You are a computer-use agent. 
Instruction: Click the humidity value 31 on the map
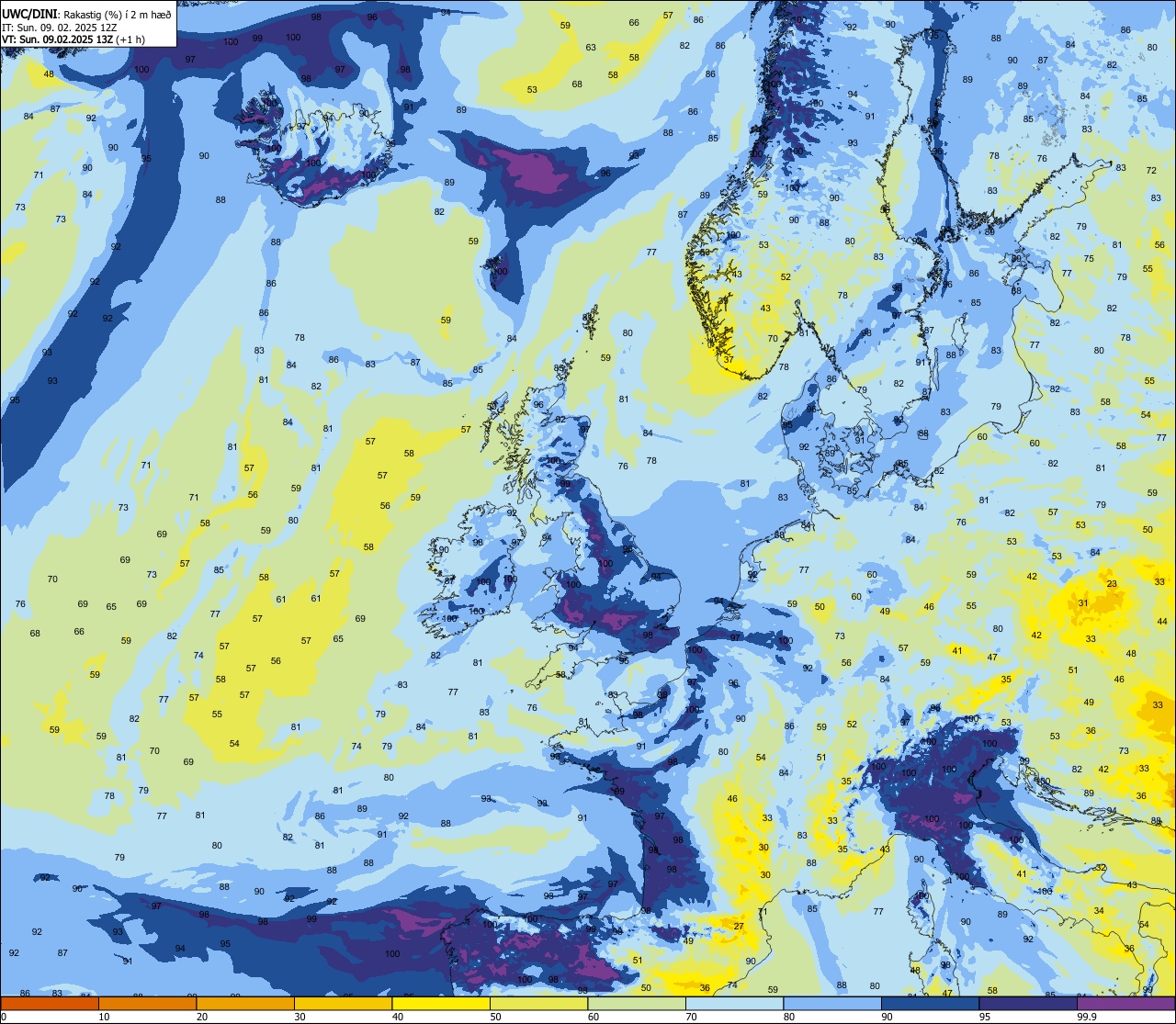click(x=1083, y=603)
